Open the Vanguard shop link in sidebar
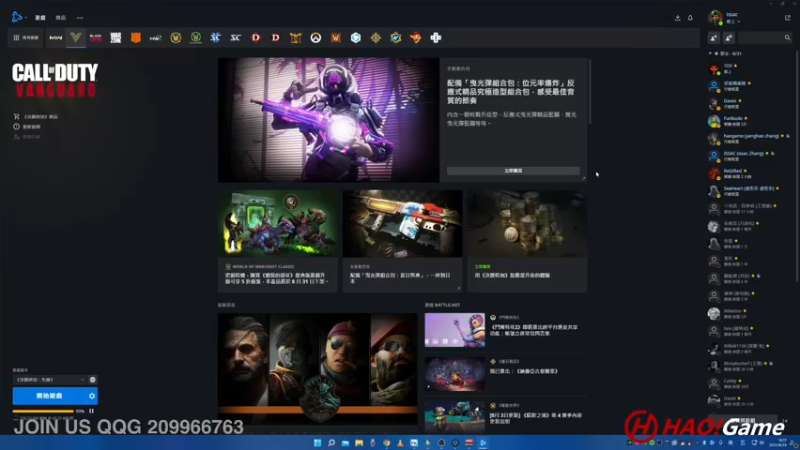The height and width of the screenshot is (450, 800). click(36, 117)
